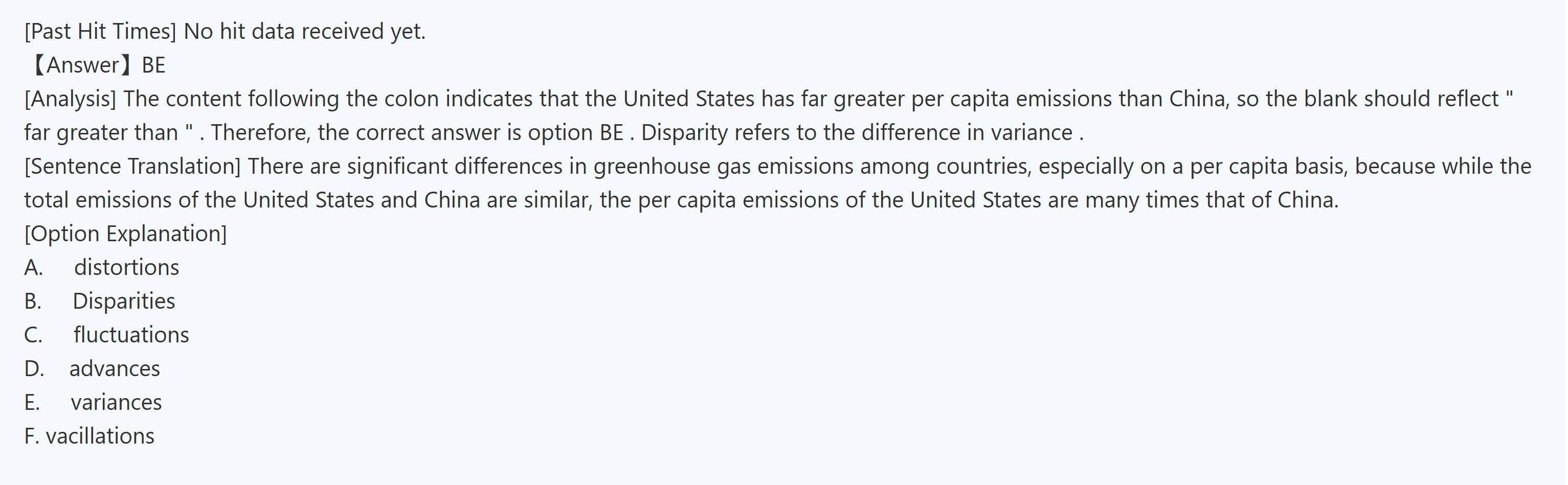Select option B Disparities
Image resolution: width=1568 pixels, height=485 pixels.
pyautogui.click(x=124, y=301)
